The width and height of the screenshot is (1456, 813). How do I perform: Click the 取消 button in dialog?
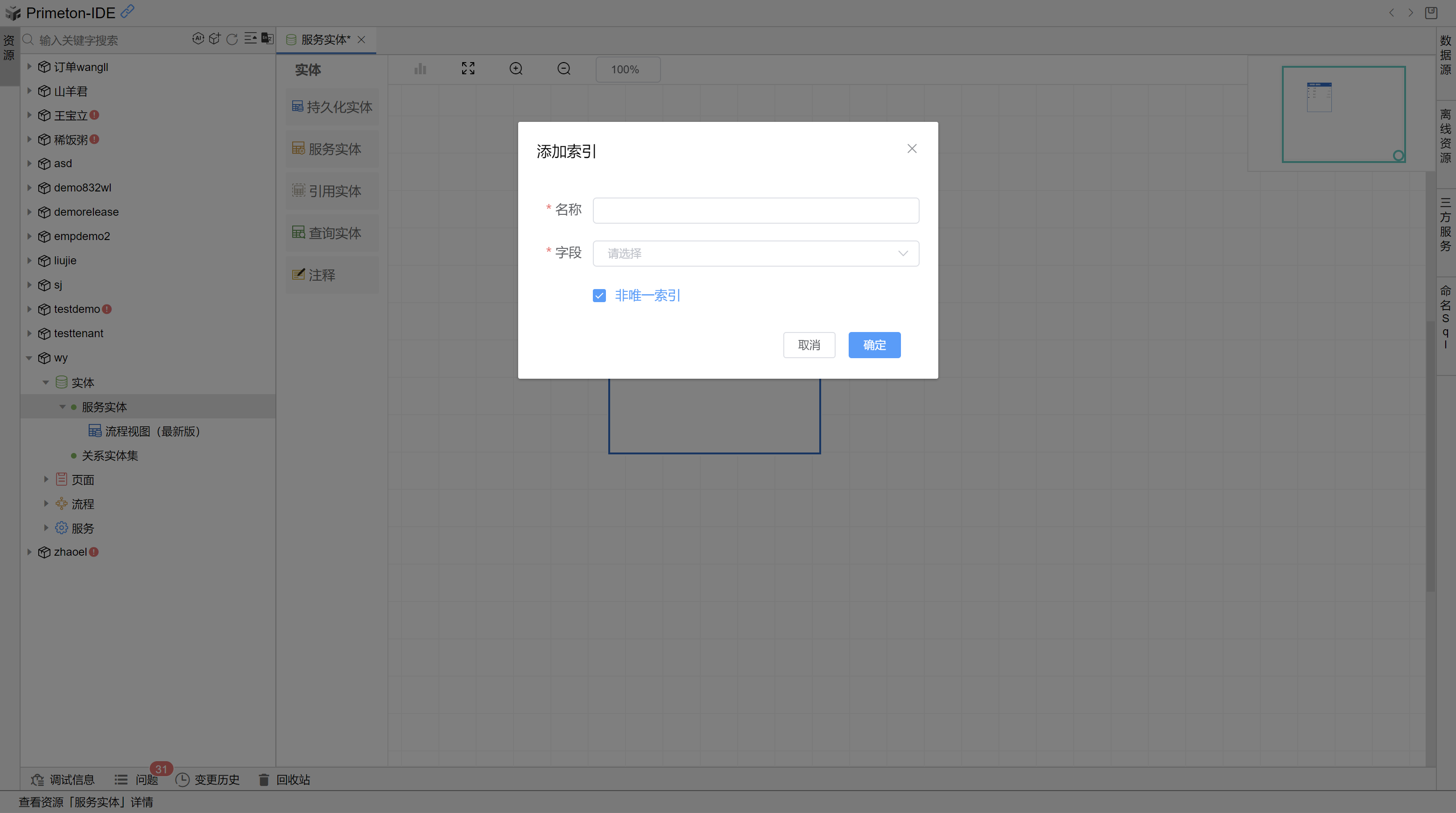click(x=809, y=345)
